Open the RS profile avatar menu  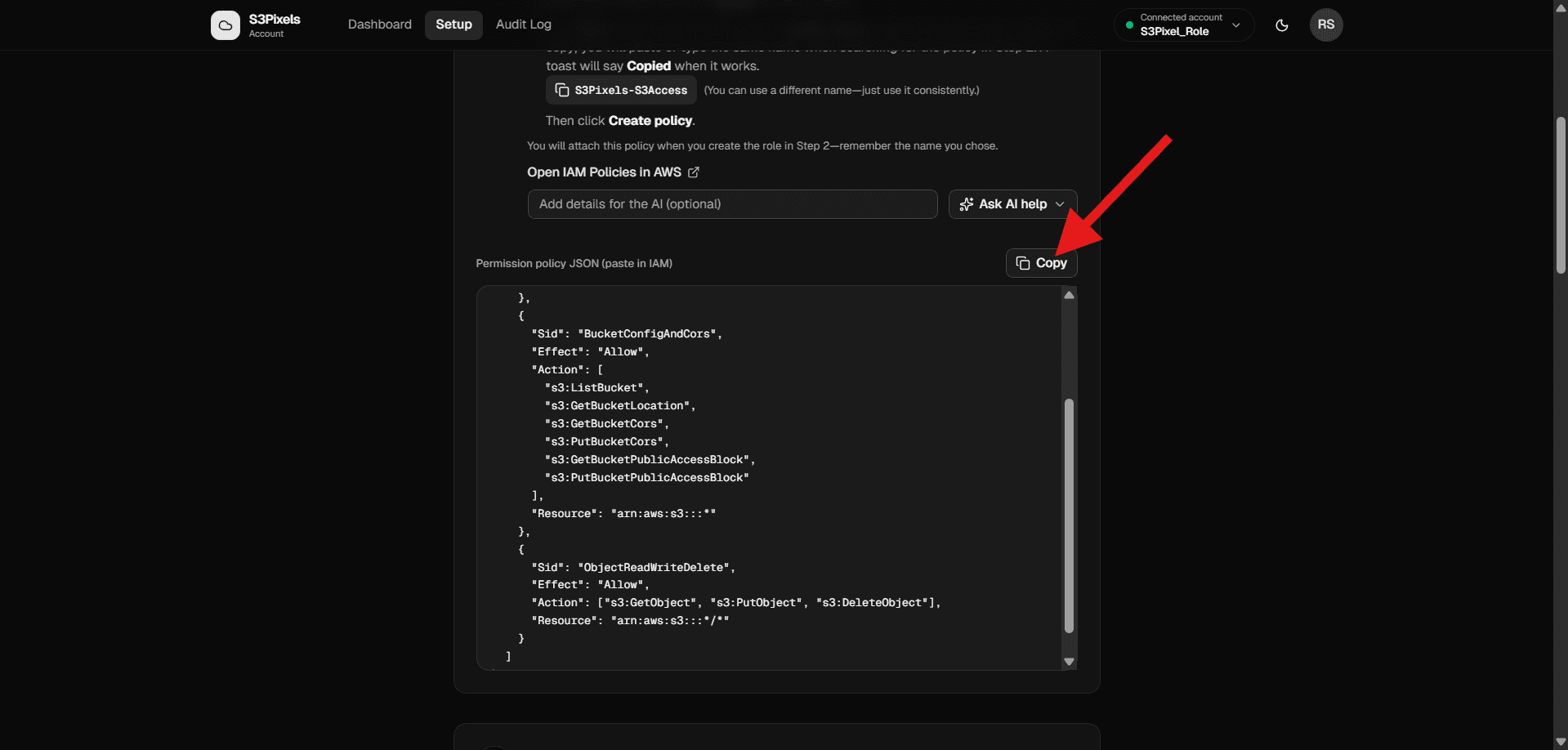tap(1325, 25)
